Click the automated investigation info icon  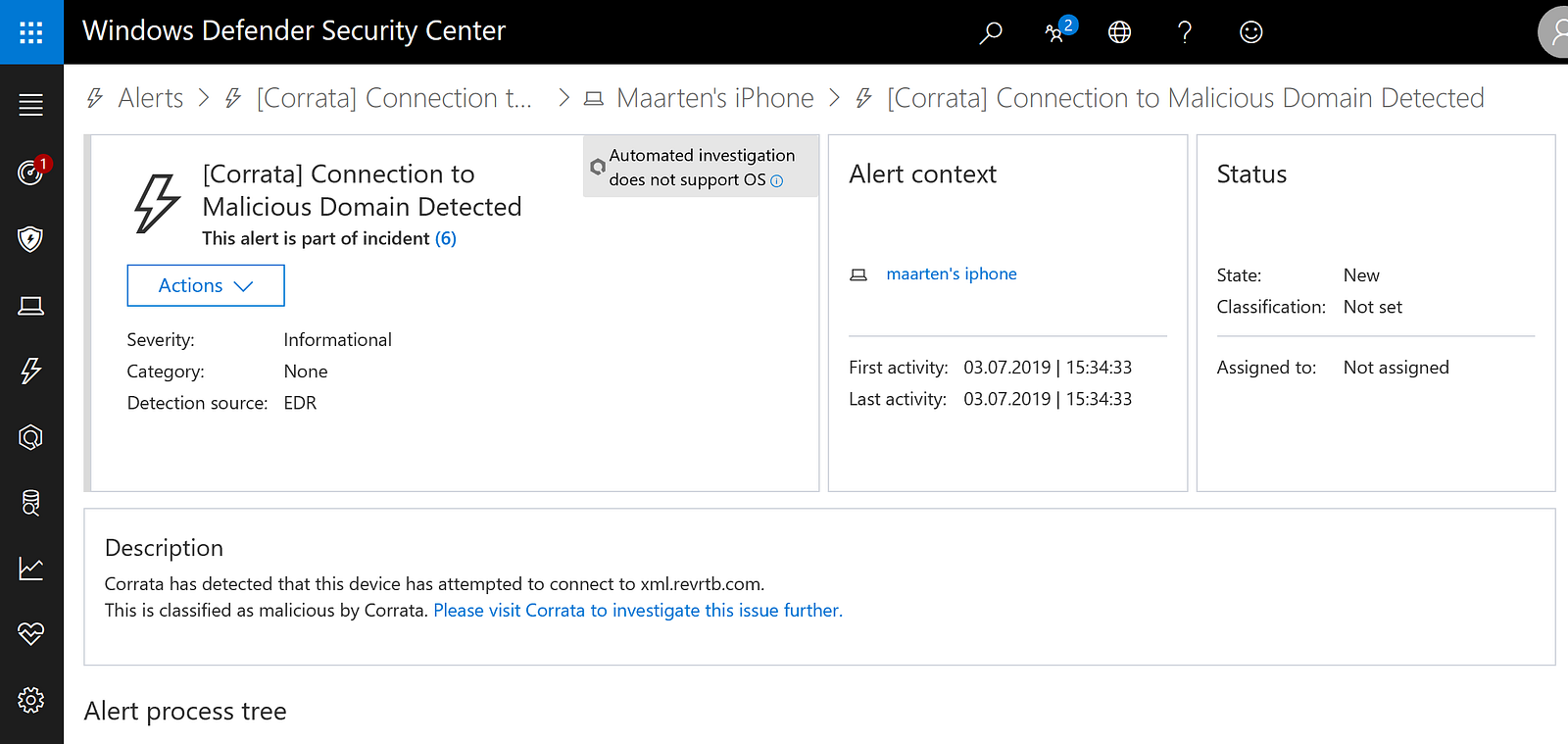click(777, 181)
